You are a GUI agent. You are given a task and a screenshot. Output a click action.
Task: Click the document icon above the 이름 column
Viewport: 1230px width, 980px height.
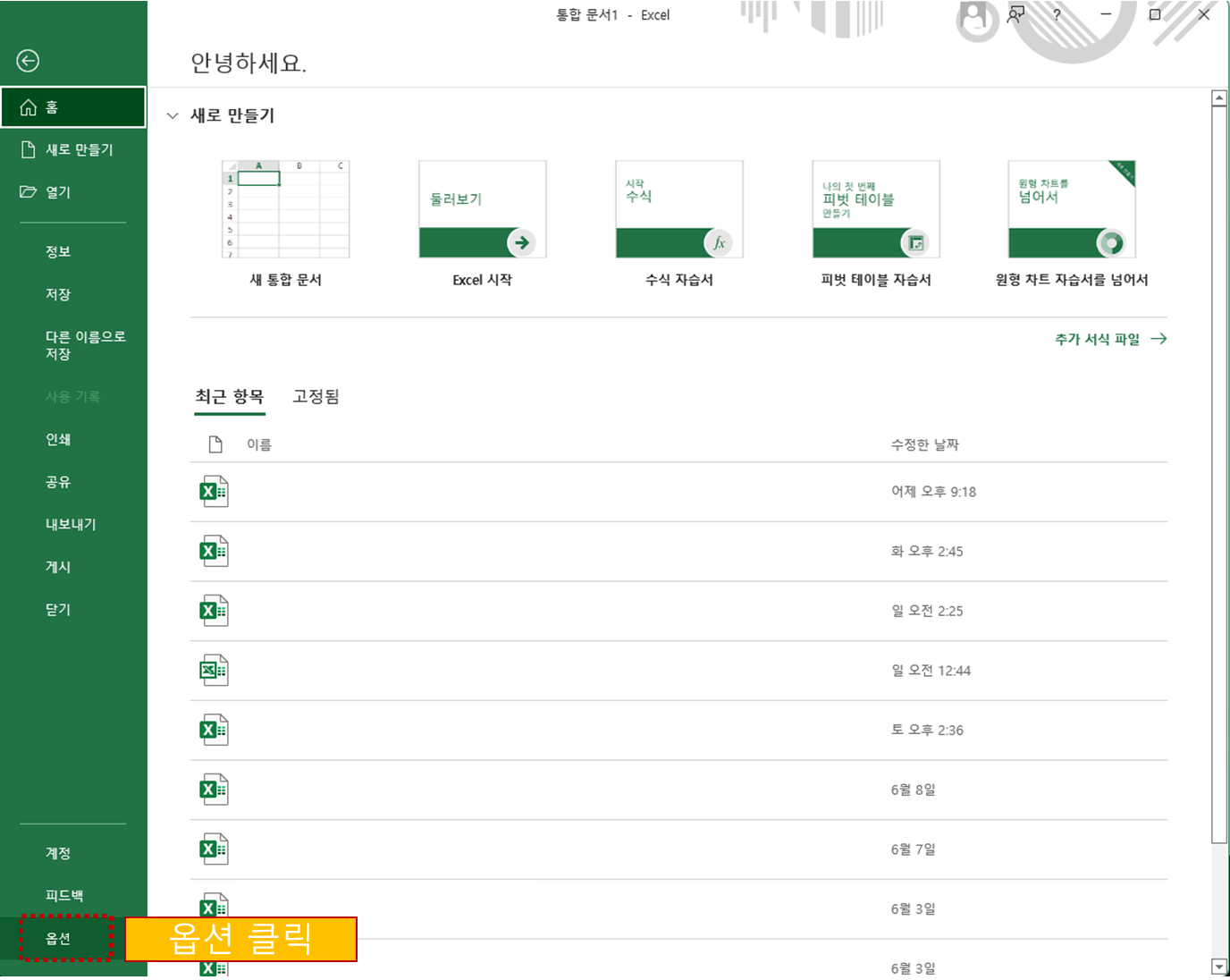point(215,444)
